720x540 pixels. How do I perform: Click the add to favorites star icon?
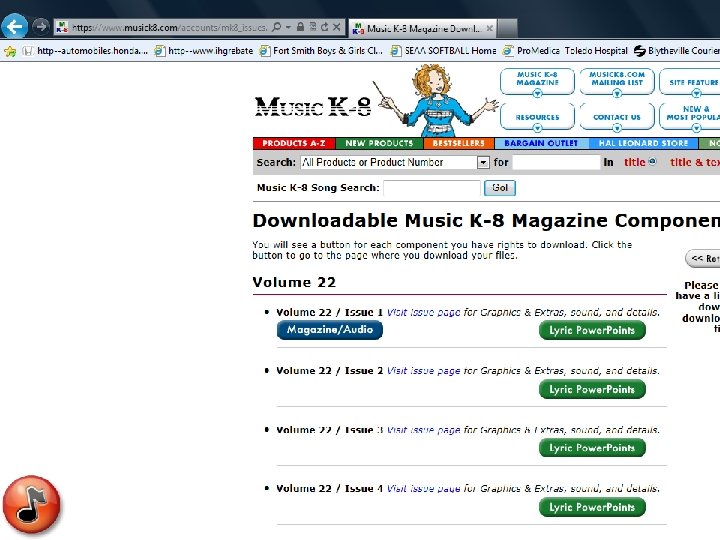coord(10,51)
